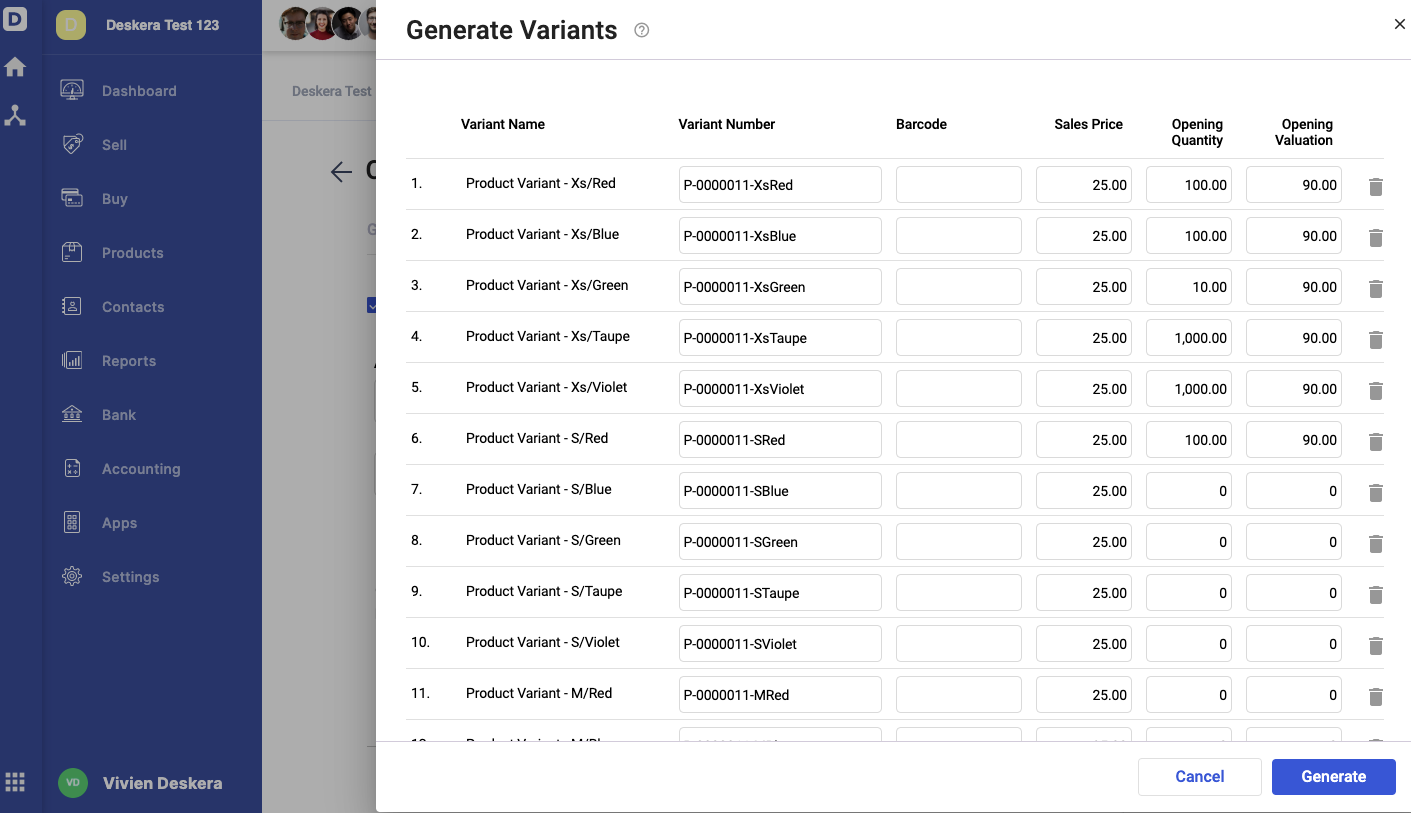1411x813 pixels.
Task: Click the Generate button
Action: point(1334,777)
